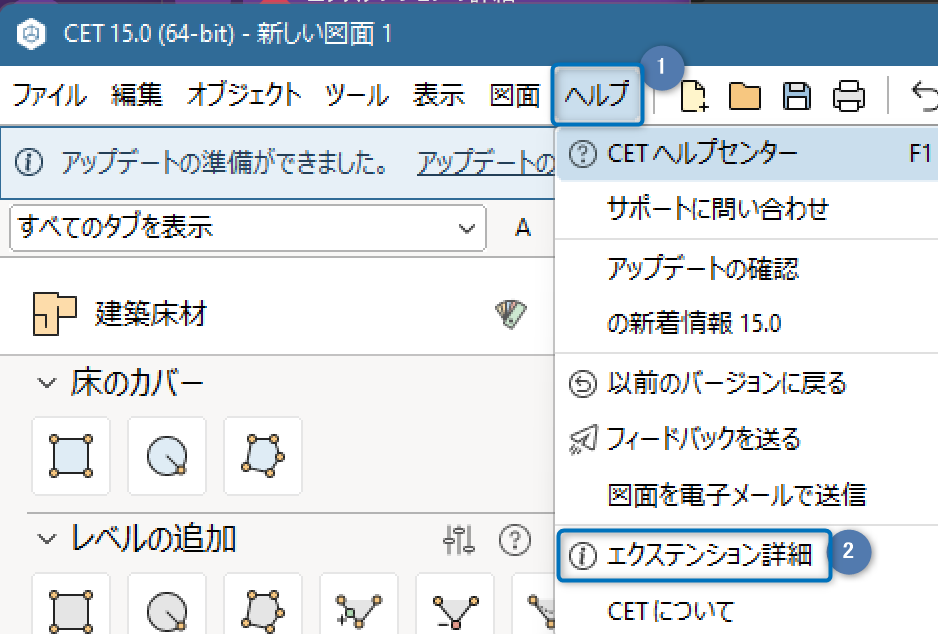This screenshot has height=634, width=938.
Task: Click the CET app logo icon
Action: [31, 34]
